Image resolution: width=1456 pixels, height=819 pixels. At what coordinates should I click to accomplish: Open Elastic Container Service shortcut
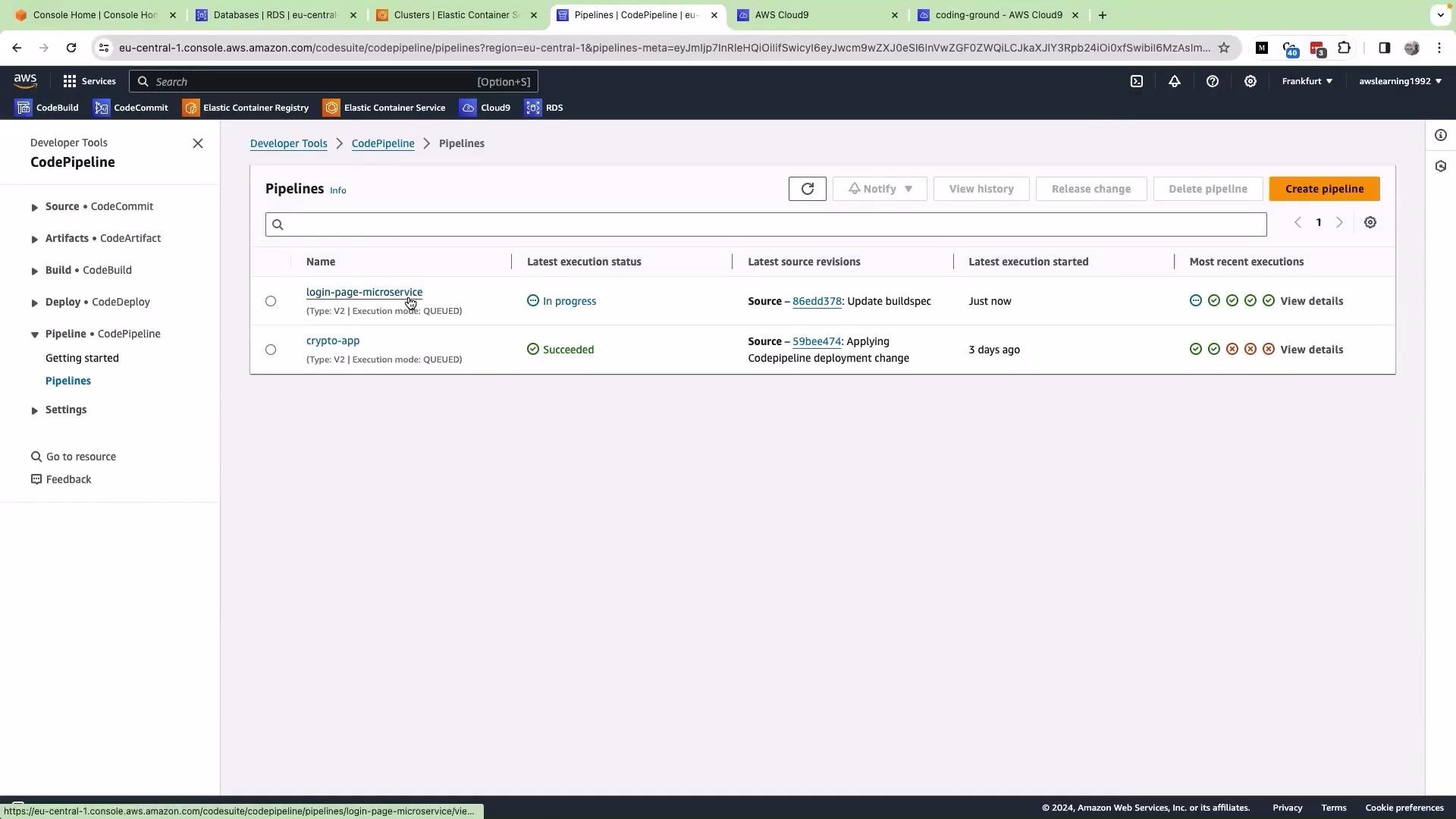[384, 108]
